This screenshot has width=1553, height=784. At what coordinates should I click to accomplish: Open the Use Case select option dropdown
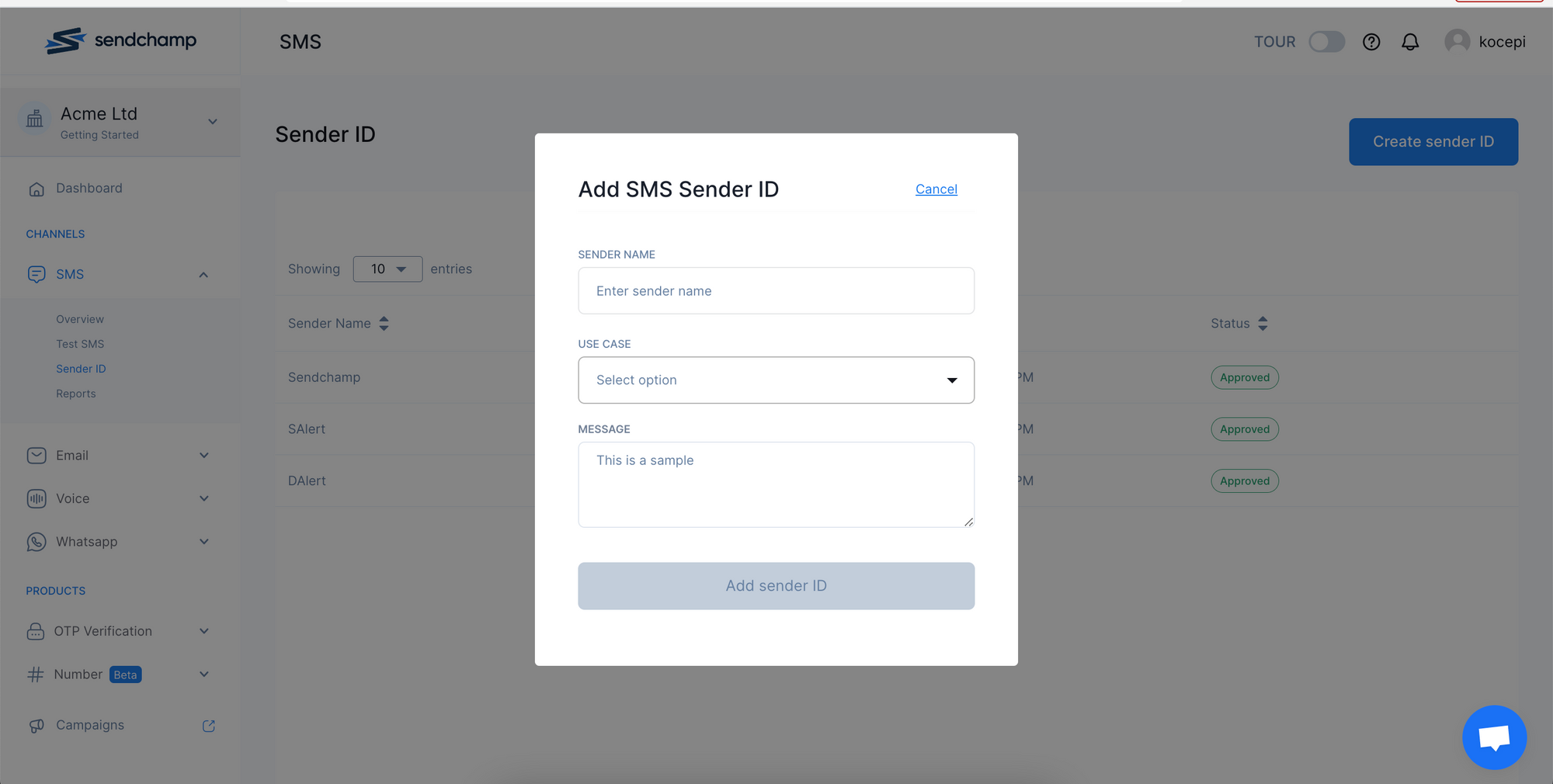776,380
